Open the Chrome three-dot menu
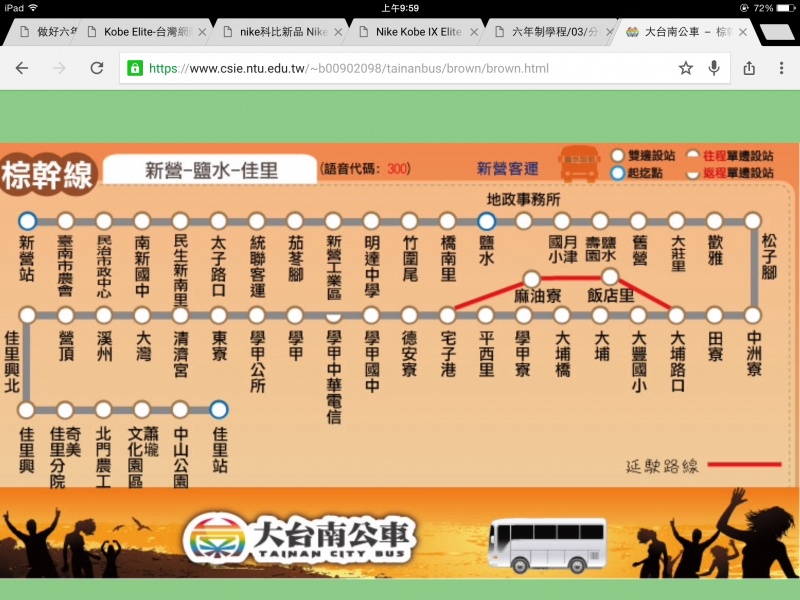 [x=781, y=70]
